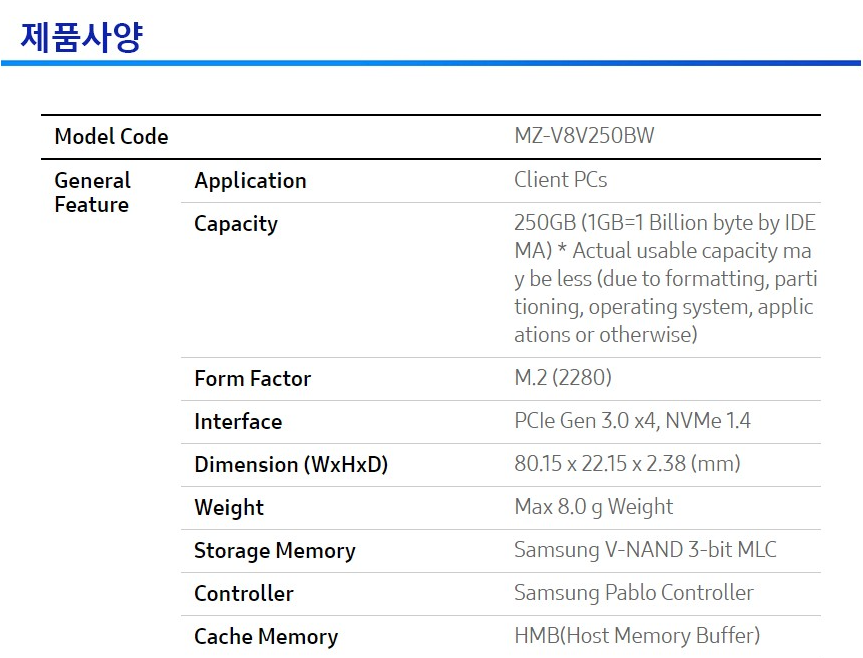Select 'Samsung Pablo Controller' value
Viewport: 863px width, 658px height.
click(633, 593)
